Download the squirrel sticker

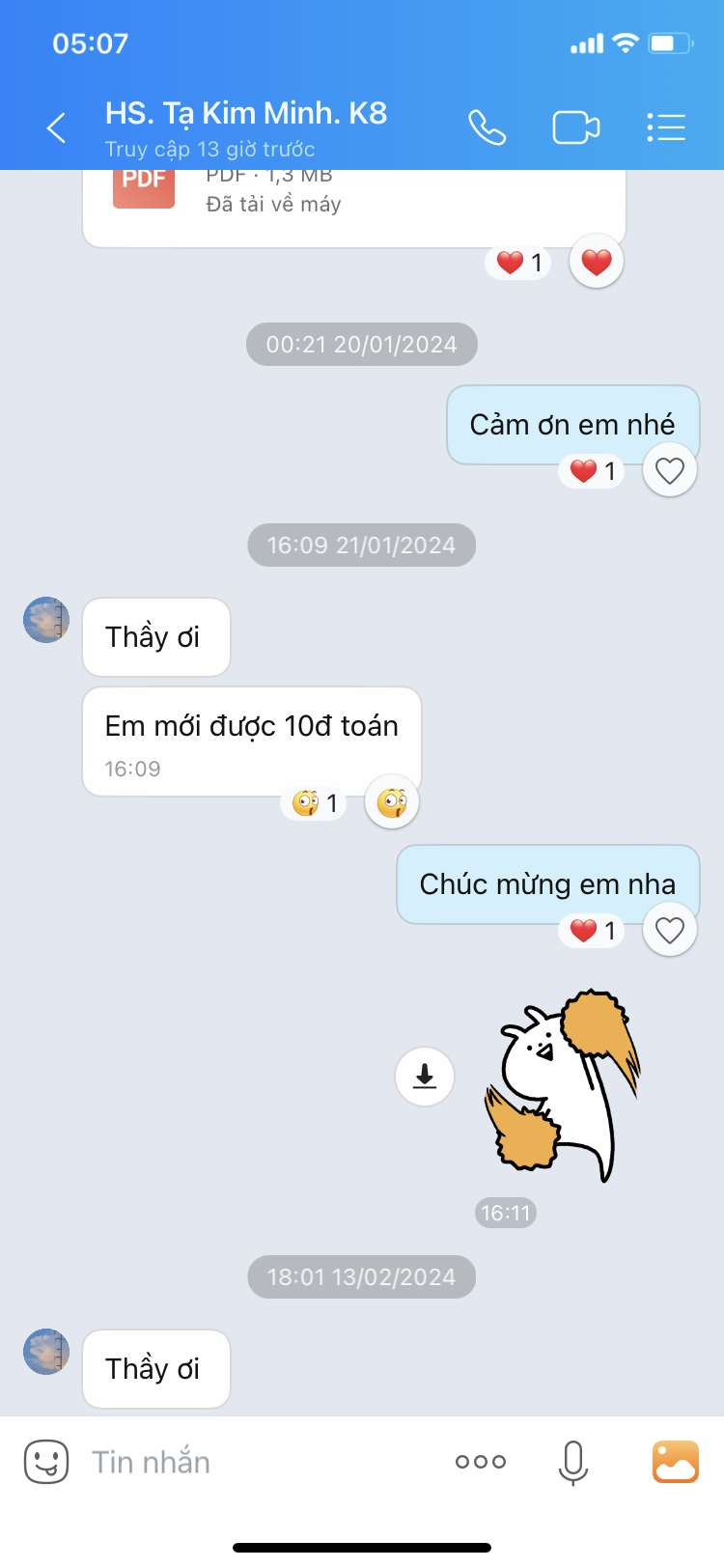click(x=425, y=1076)
